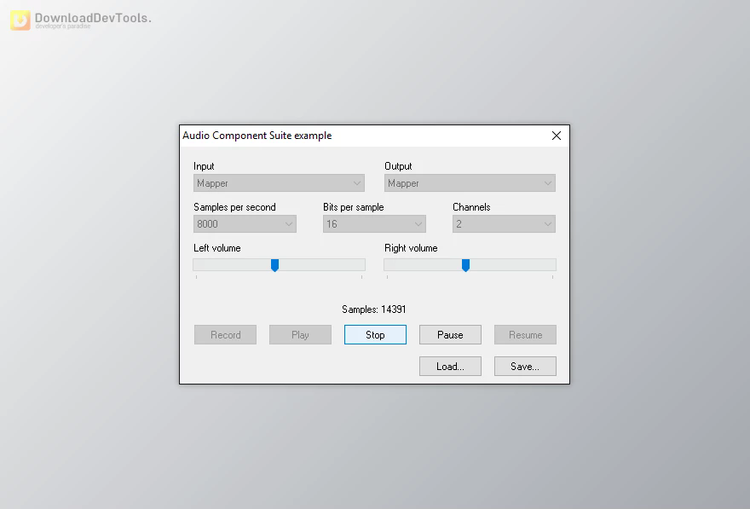Click the Samples: 14391 counter text
The width and height of the screenshot is (750, 509).
[x=374, y=310]
